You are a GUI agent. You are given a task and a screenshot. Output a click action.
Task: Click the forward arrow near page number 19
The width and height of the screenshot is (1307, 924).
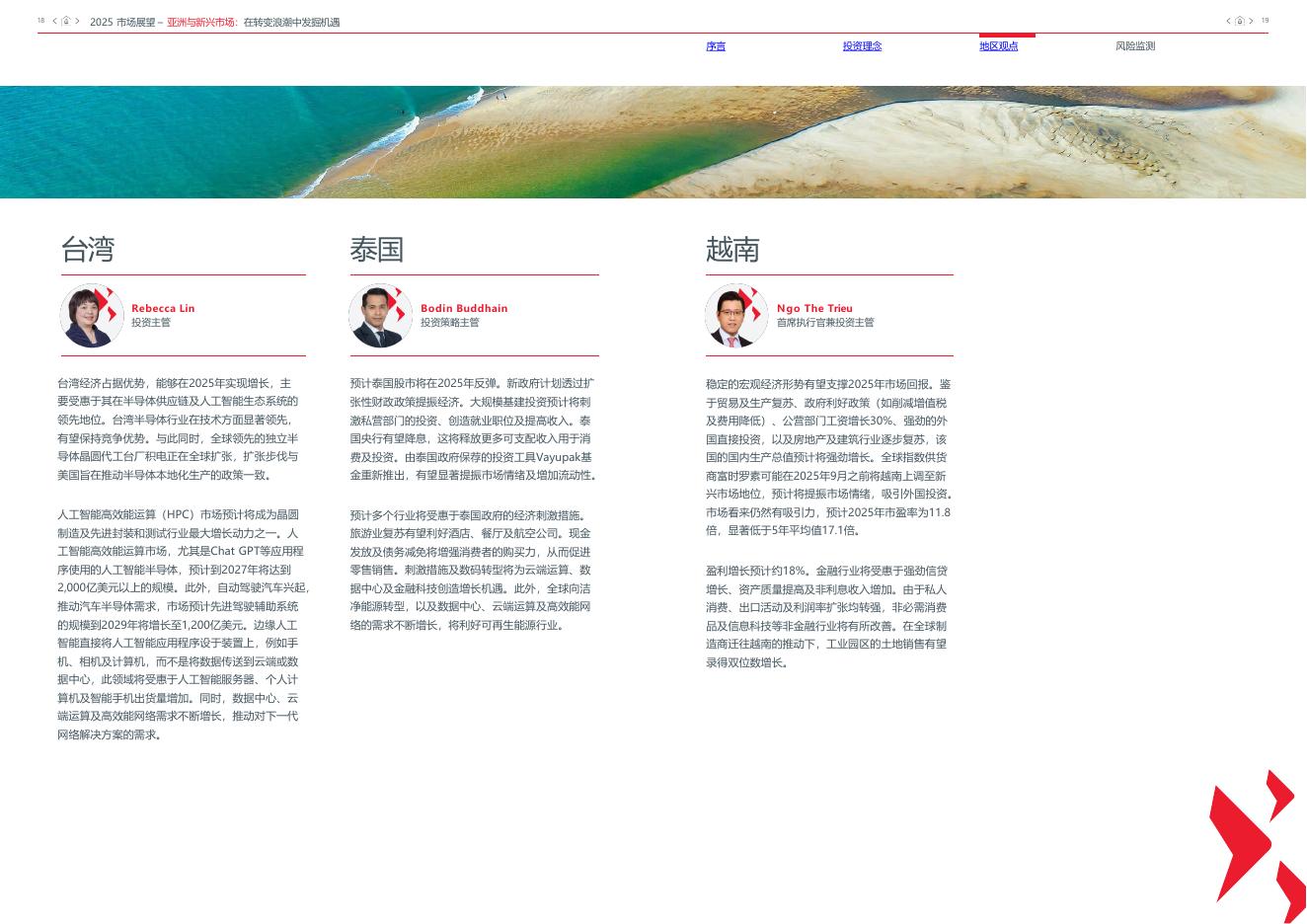[1252, 21]
